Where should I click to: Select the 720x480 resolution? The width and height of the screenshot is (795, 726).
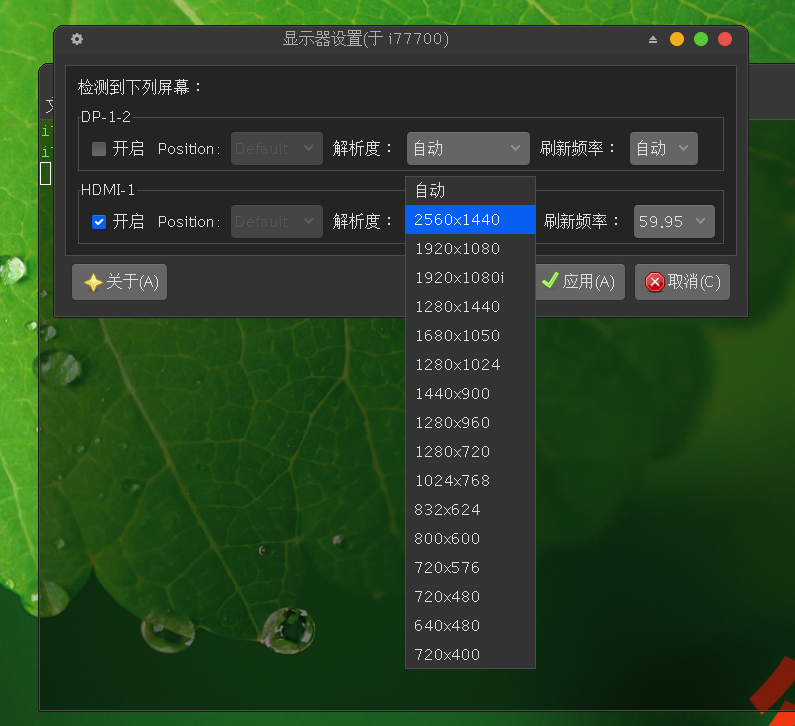click(471, 597)
